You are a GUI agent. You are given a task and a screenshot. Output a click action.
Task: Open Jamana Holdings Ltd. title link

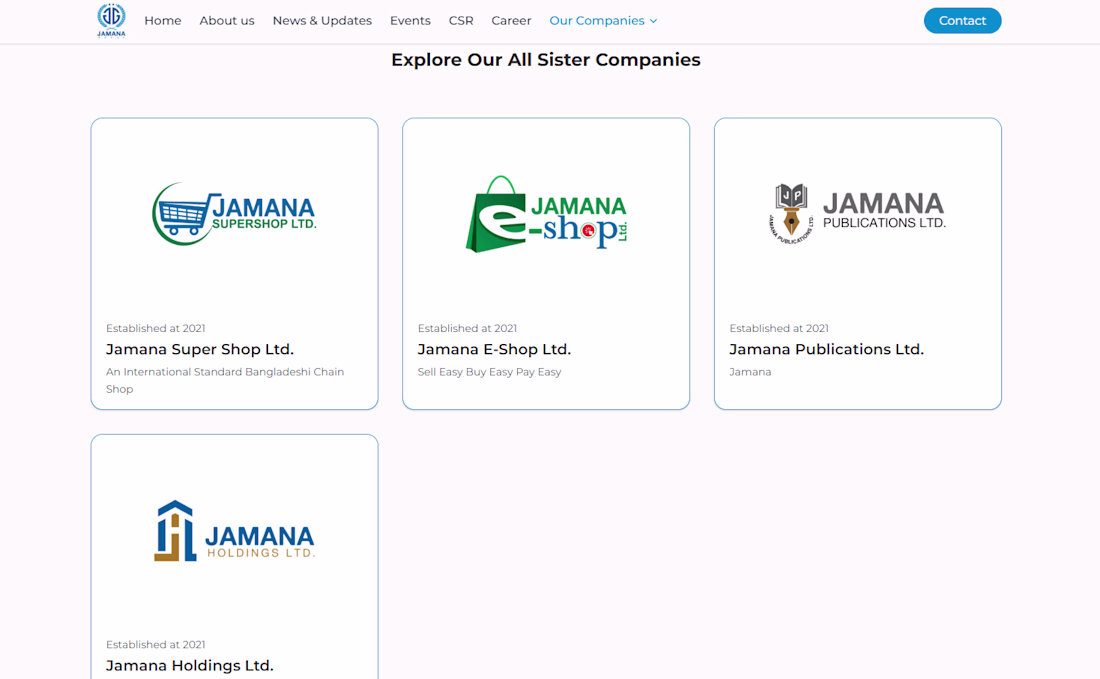pos(189,666)
